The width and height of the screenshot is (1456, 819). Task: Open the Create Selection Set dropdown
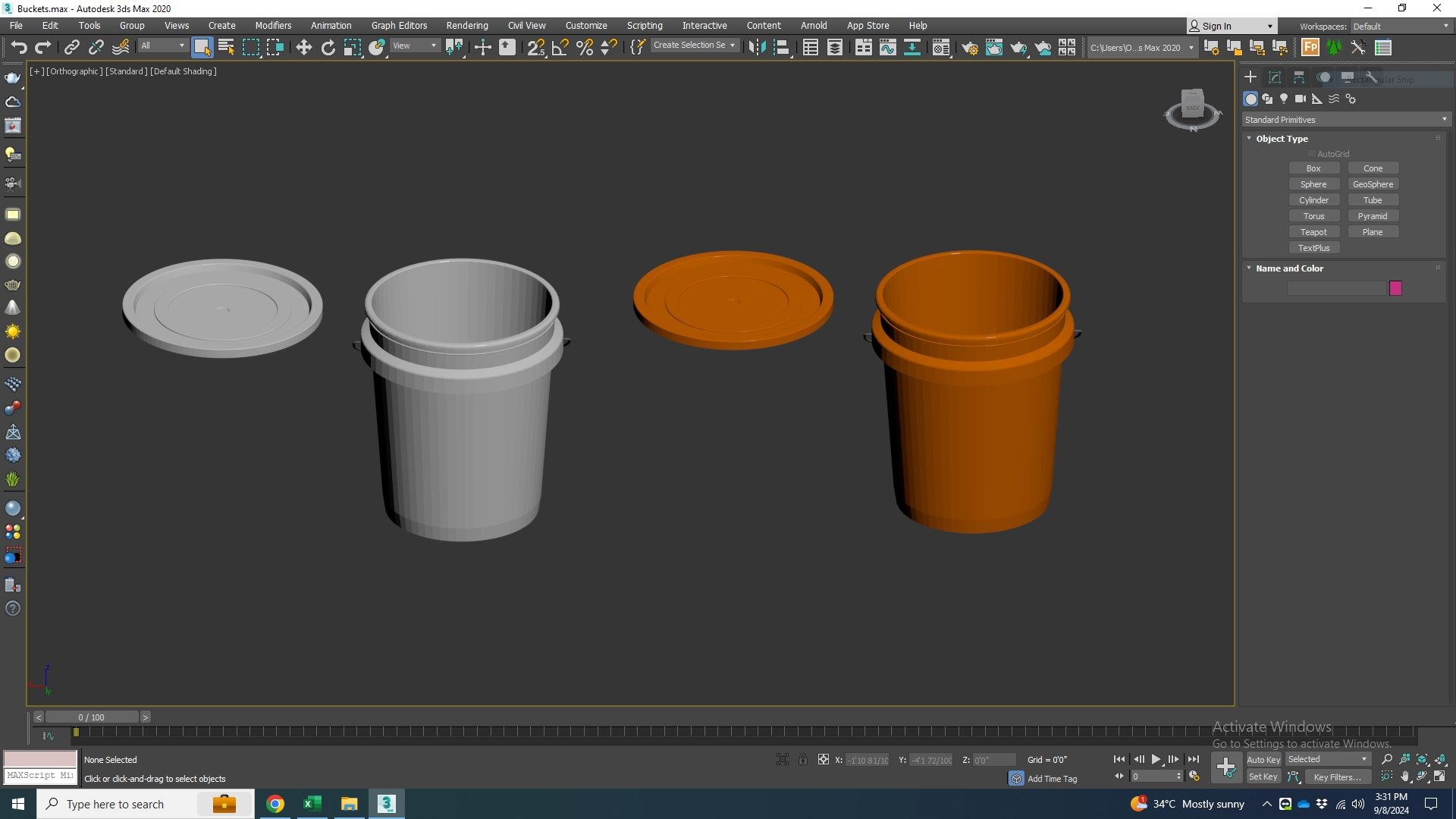click(694, 45)
